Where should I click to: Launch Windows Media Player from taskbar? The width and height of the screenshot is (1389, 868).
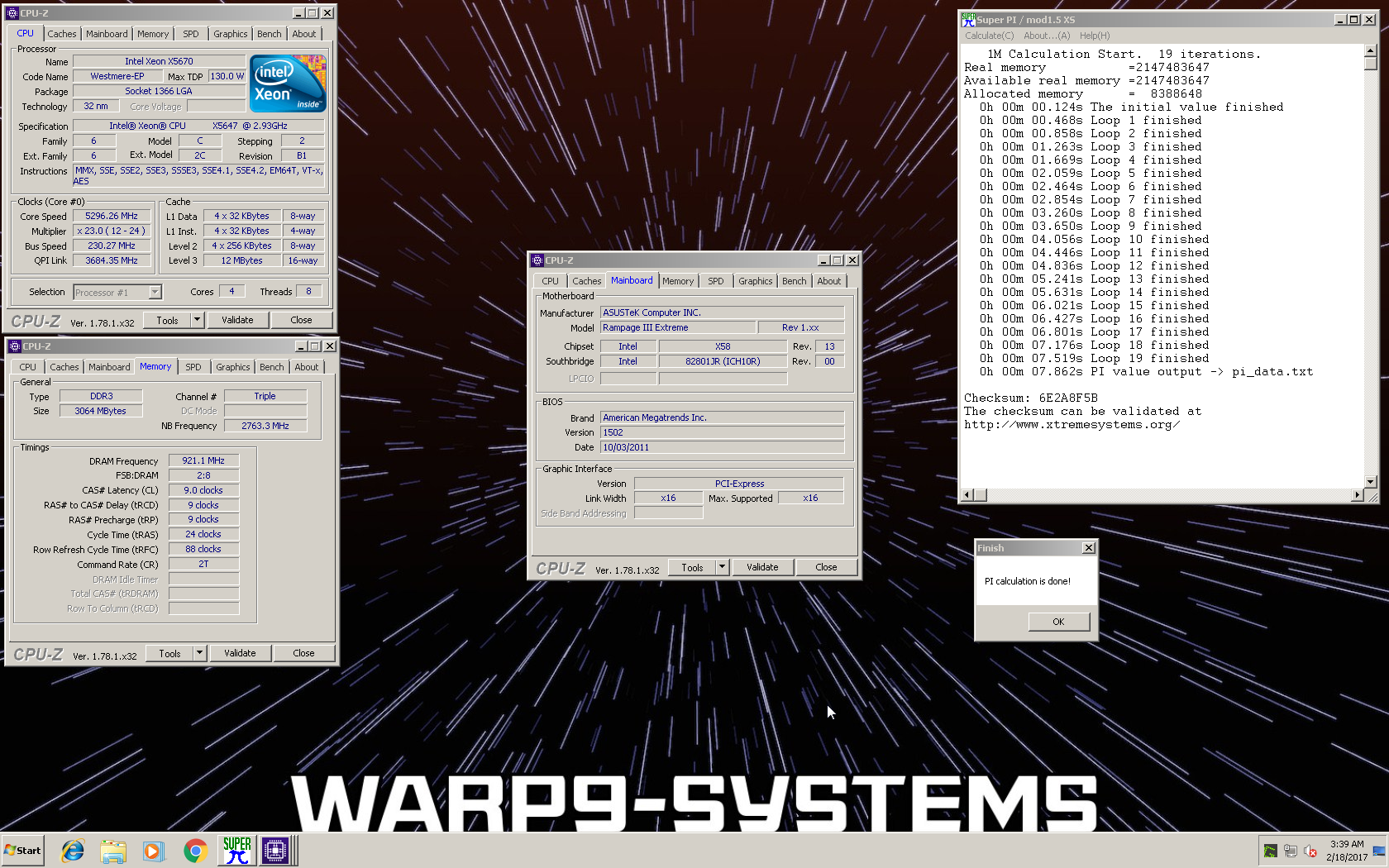153,851
